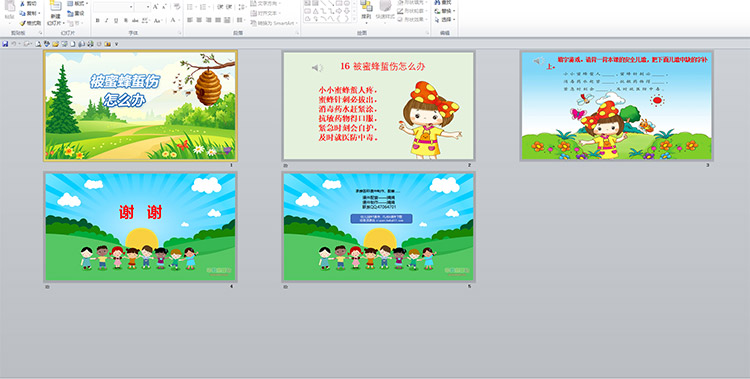Click the Arrange shapes icon
This screenshot has height=379, width=750.
pyautogui.click(x=366, y=6)
